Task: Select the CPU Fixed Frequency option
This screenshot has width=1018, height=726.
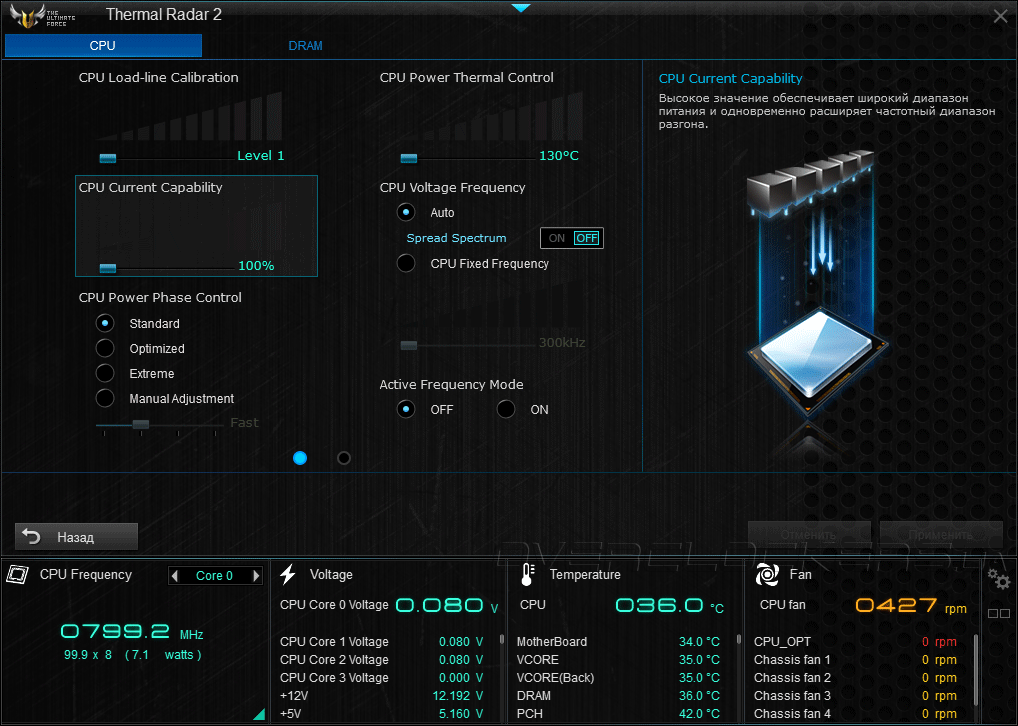Action: point(406,263)
